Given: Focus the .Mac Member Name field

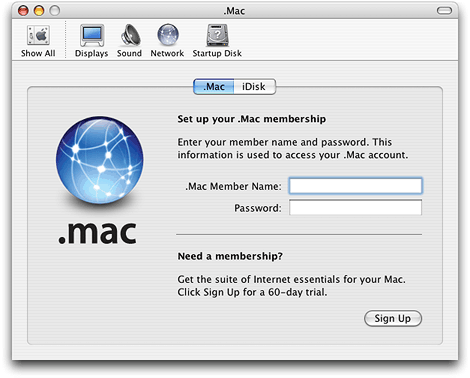Looking at the screenshot, I should [355, 186].
